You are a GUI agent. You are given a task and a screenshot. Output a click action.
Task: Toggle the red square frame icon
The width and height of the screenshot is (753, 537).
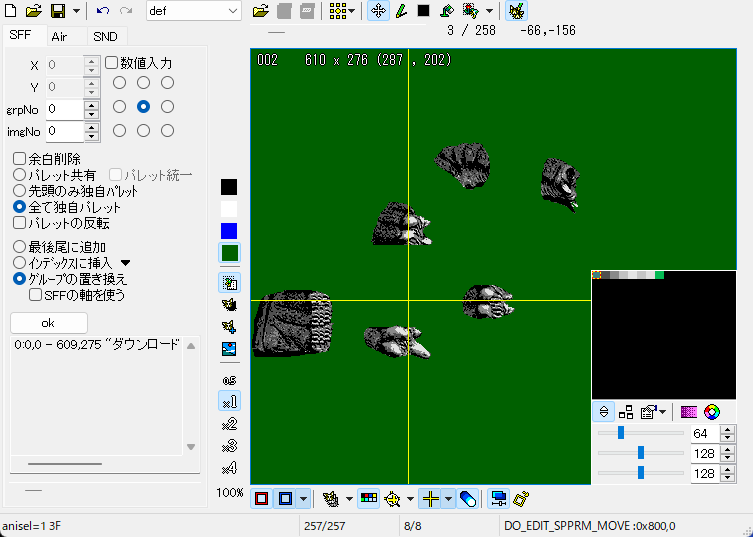click(262, 499)
